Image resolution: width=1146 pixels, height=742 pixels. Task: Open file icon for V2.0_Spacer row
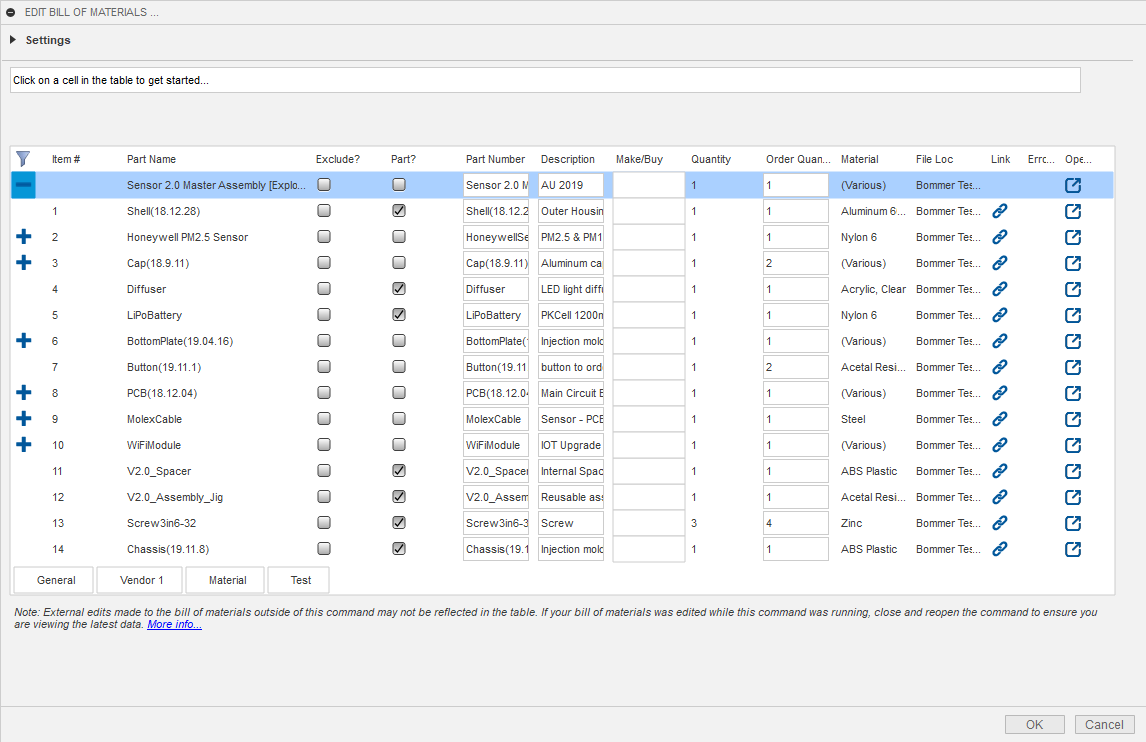click(x=1073, y=472)
